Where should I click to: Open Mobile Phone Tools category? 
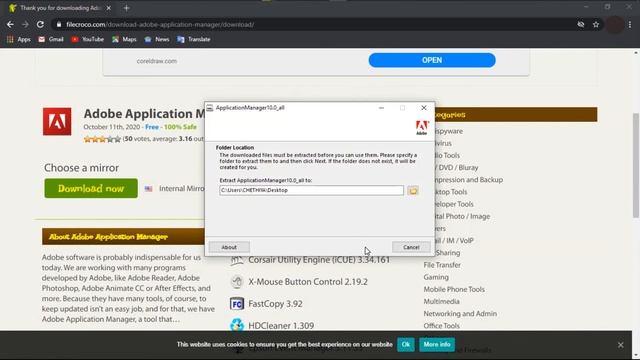pos(454,289)
